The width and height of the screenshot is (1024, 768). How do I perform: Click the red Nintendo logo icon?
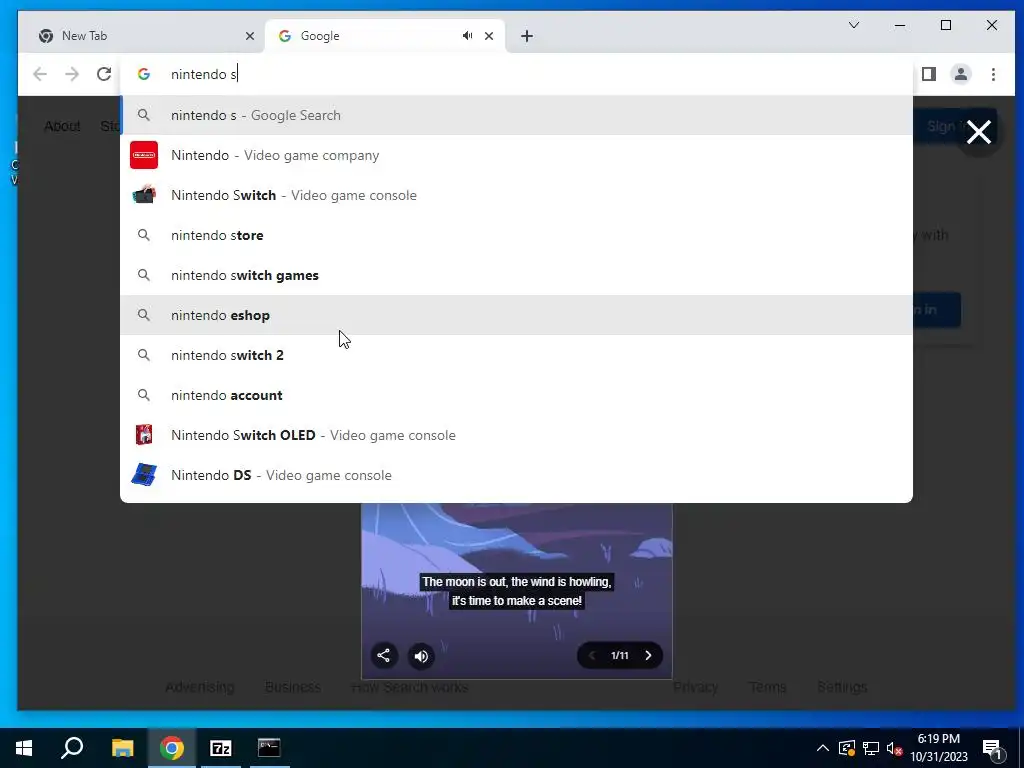click(x=144, y=155)
